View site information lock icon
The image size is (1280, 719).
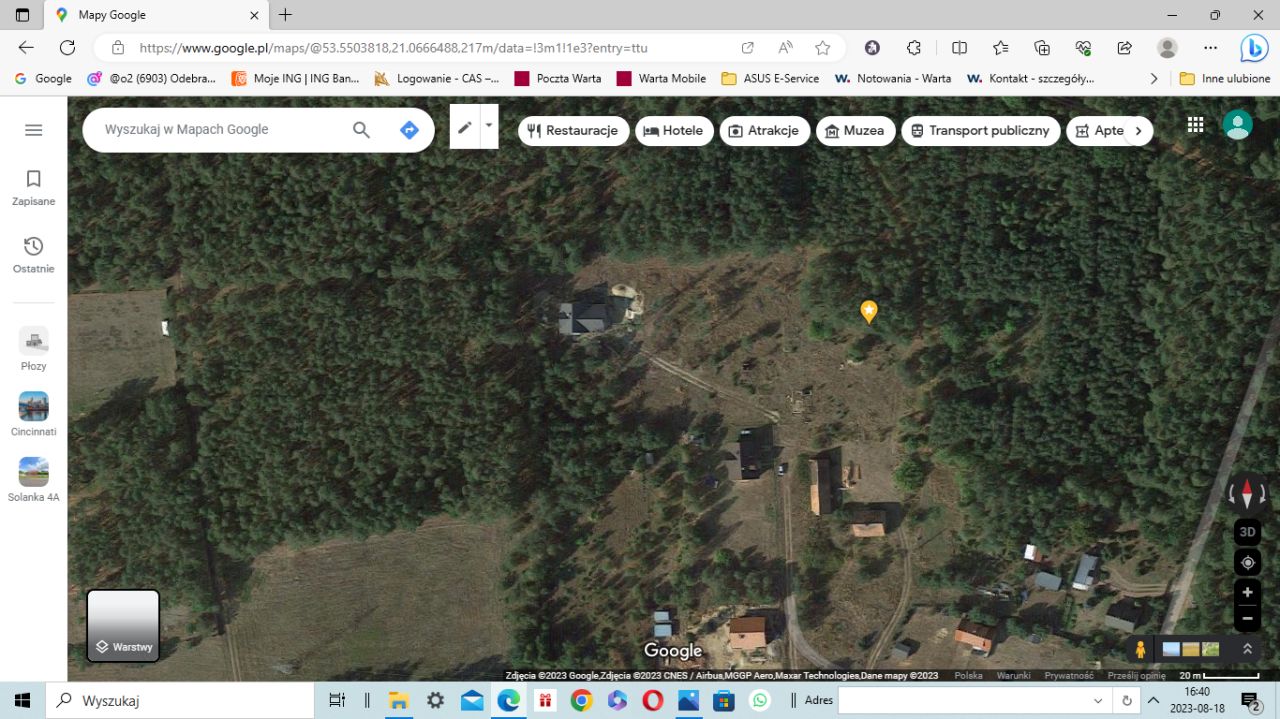click(118, 47)
